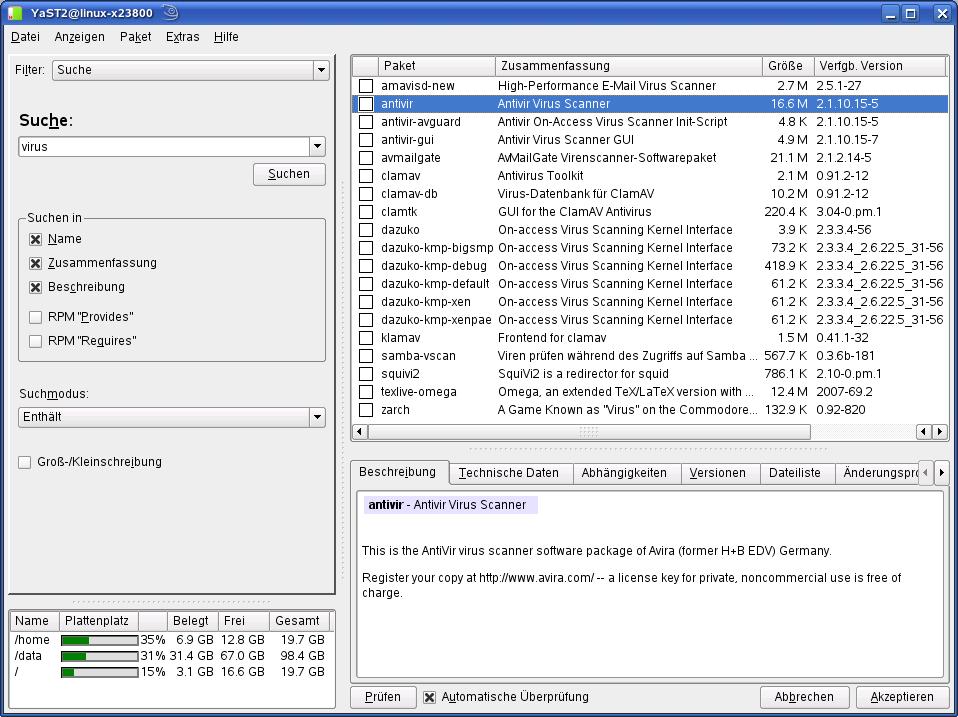The width and height of the screenshot is (958, 717).
Task: Click the Belegt column header
Action: pyautogui.click(x=192, y=621)
